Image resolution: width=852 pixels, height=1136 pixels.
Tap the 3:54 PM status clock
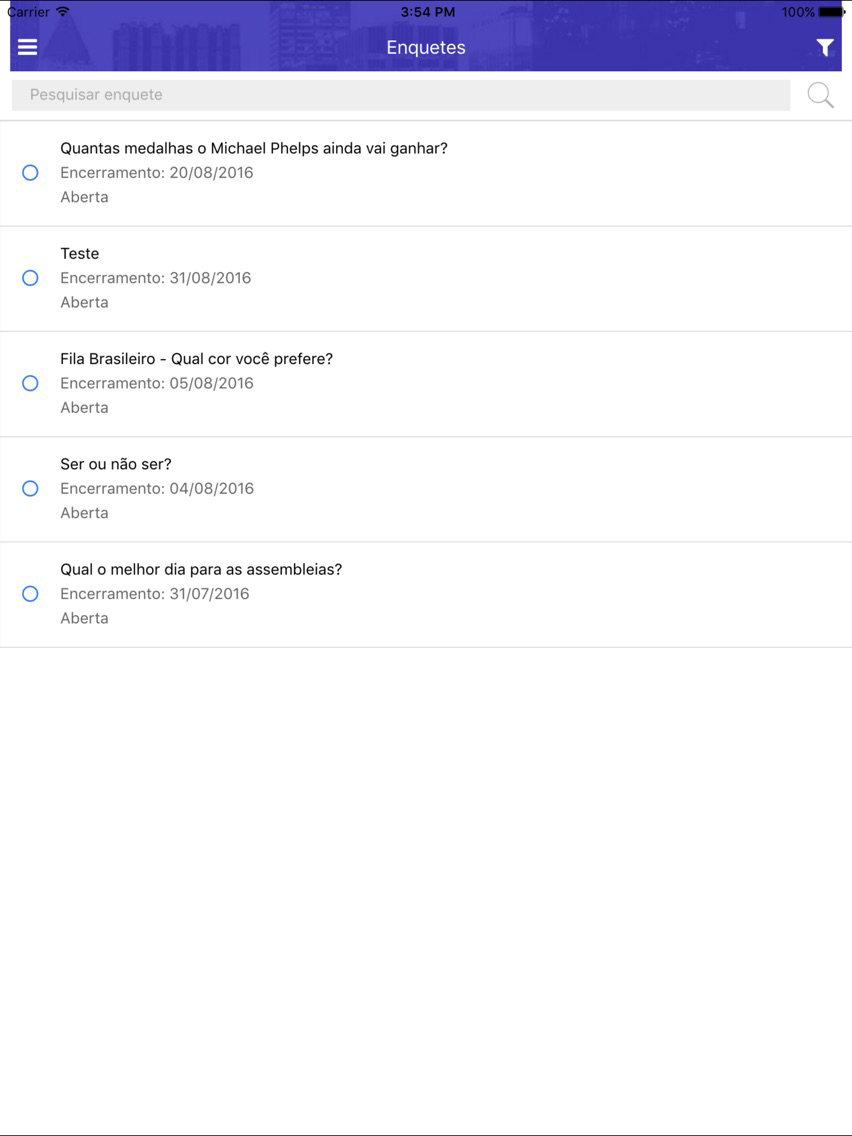(x=427, y=12)
